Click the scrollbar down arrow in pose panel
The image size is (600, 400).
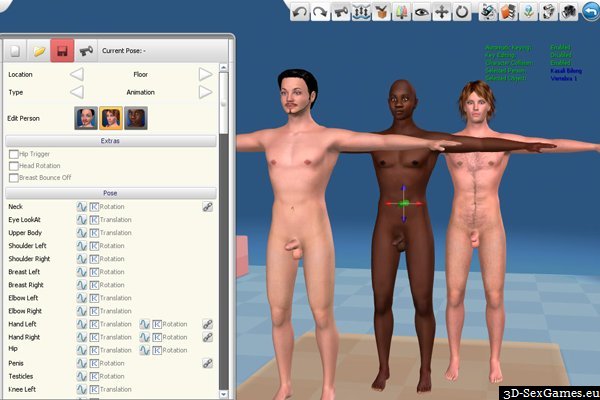225,394
